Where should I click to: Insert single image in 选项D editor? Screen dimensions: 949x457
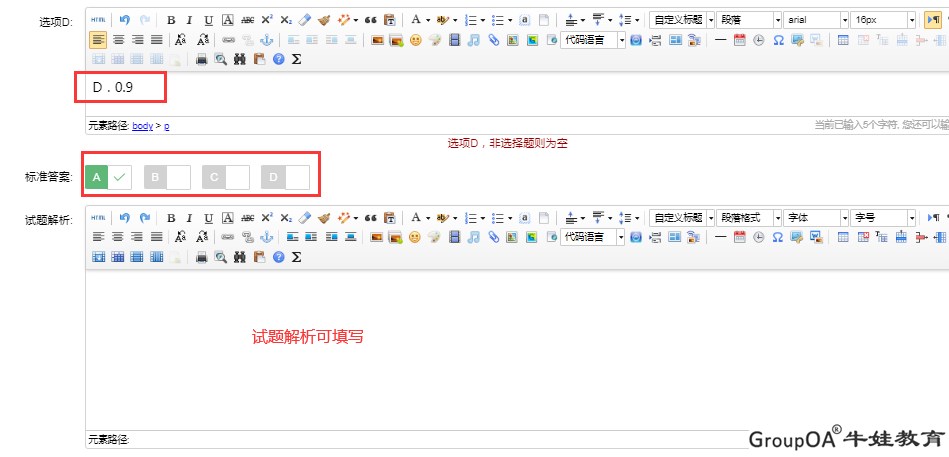point(377,41)
